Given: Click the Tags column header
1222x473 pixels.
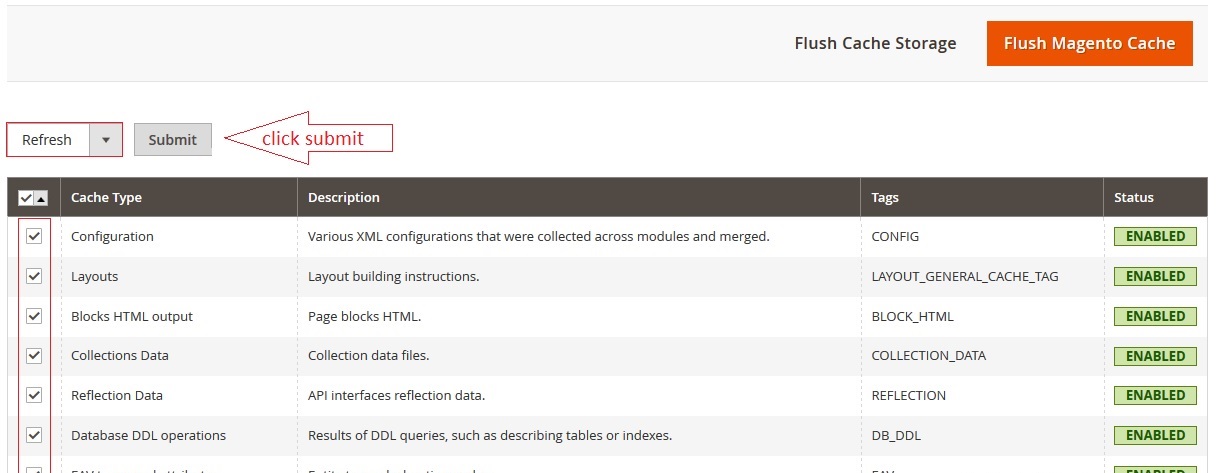Looking at the screenshot, I should click(x=885, y=198).
